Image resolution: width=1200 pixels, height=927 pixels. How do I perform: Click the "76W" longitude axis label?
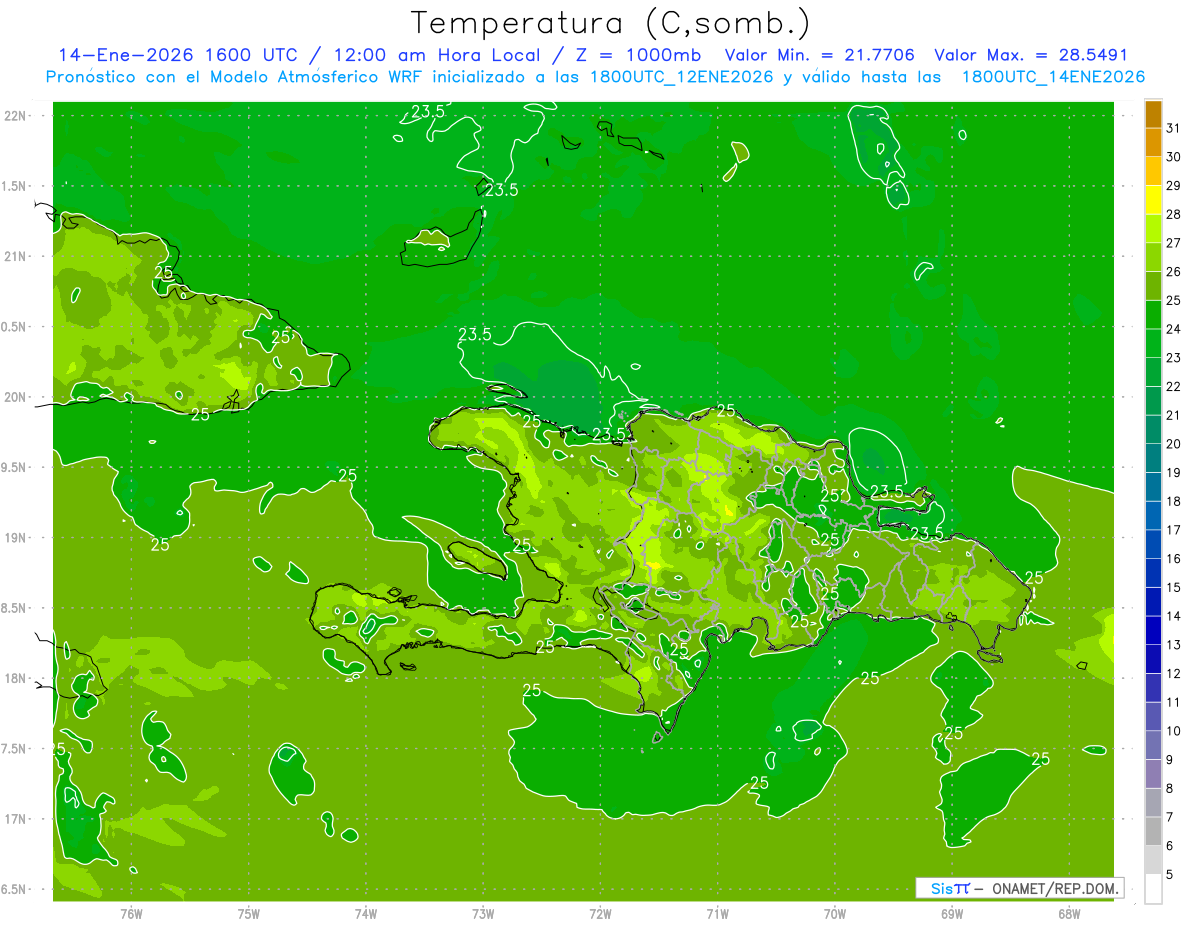131,914
